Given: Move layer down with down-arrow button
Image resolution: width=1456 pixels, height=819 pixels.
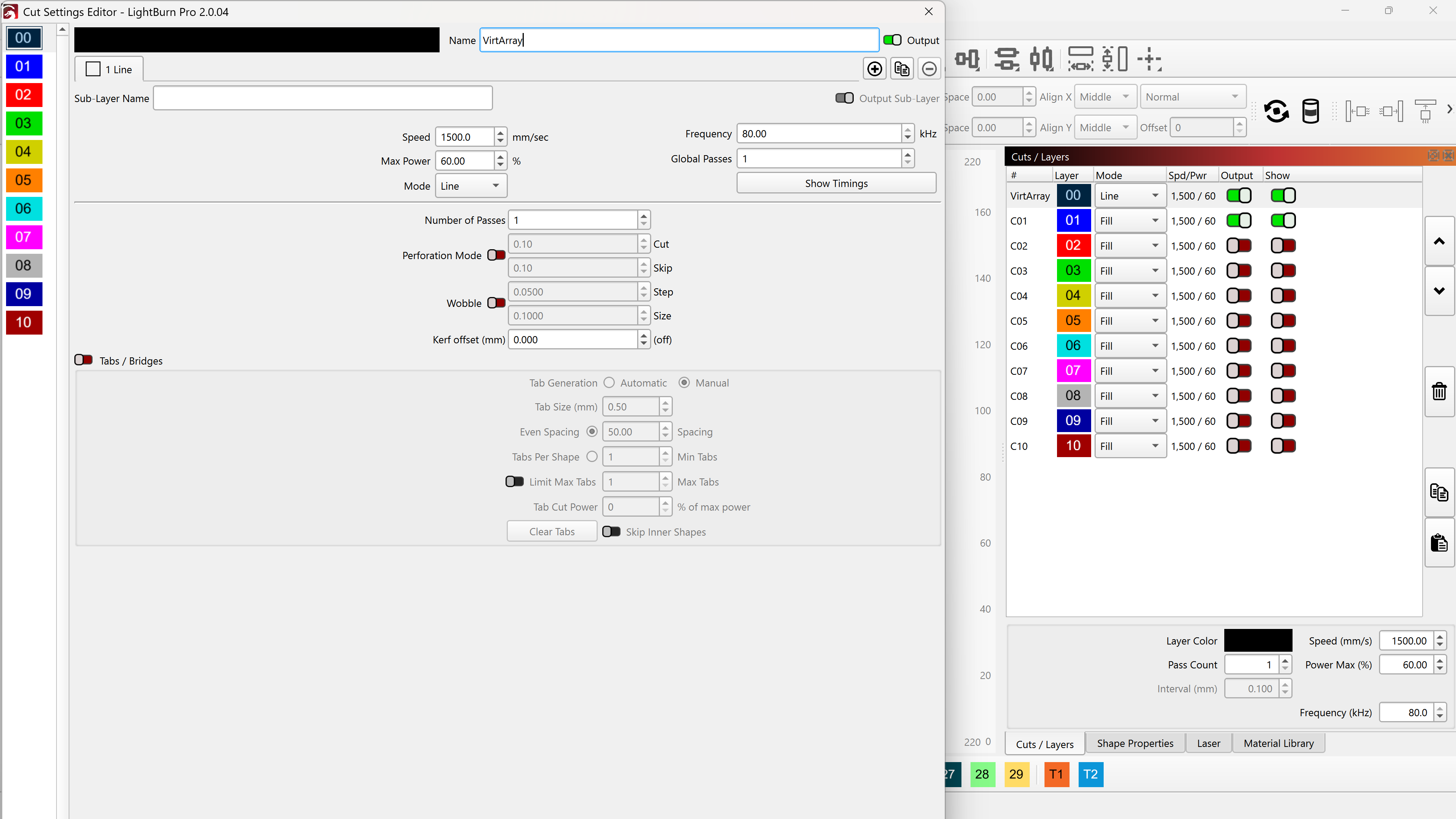Looking at the screenshot, I should tap(1439, 291).
